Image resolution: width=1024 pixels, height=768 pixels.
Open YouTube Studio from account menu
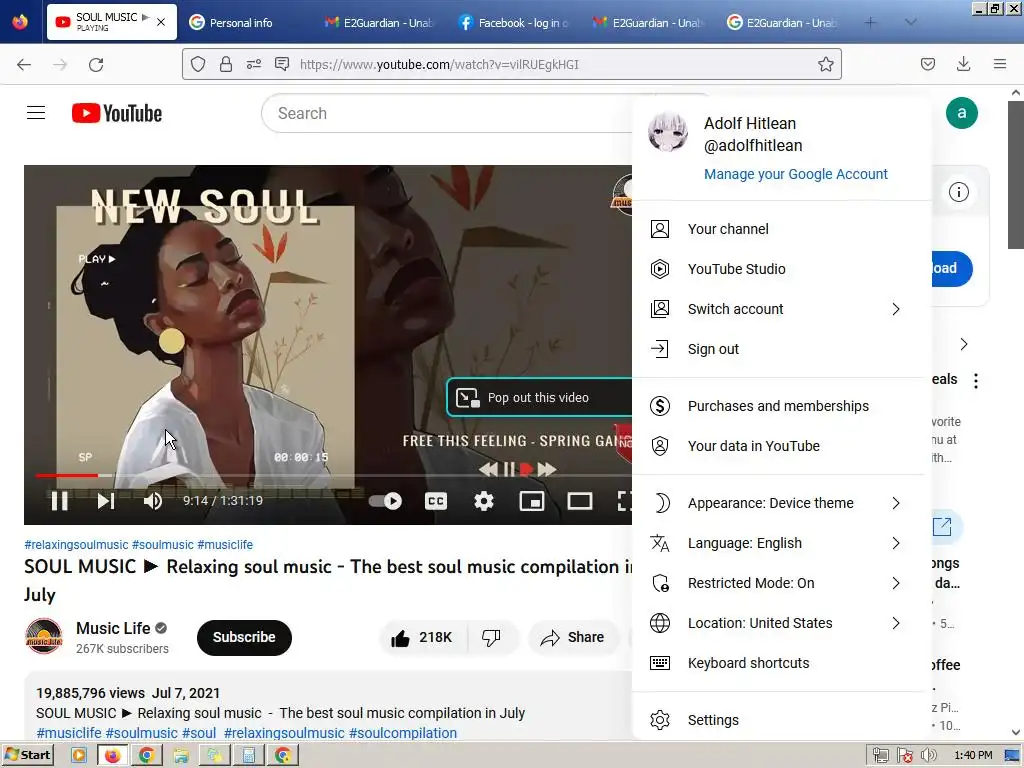[x=781, y=269]
